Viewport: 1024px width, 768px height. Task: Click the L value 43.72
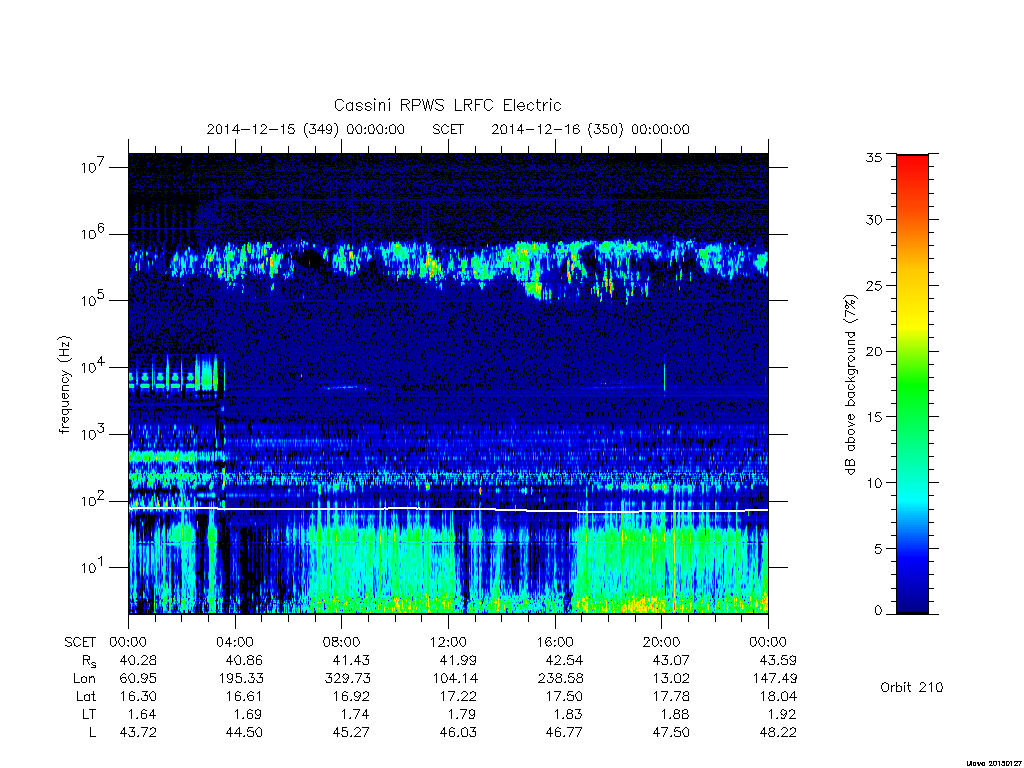click(x=138, y=732)
